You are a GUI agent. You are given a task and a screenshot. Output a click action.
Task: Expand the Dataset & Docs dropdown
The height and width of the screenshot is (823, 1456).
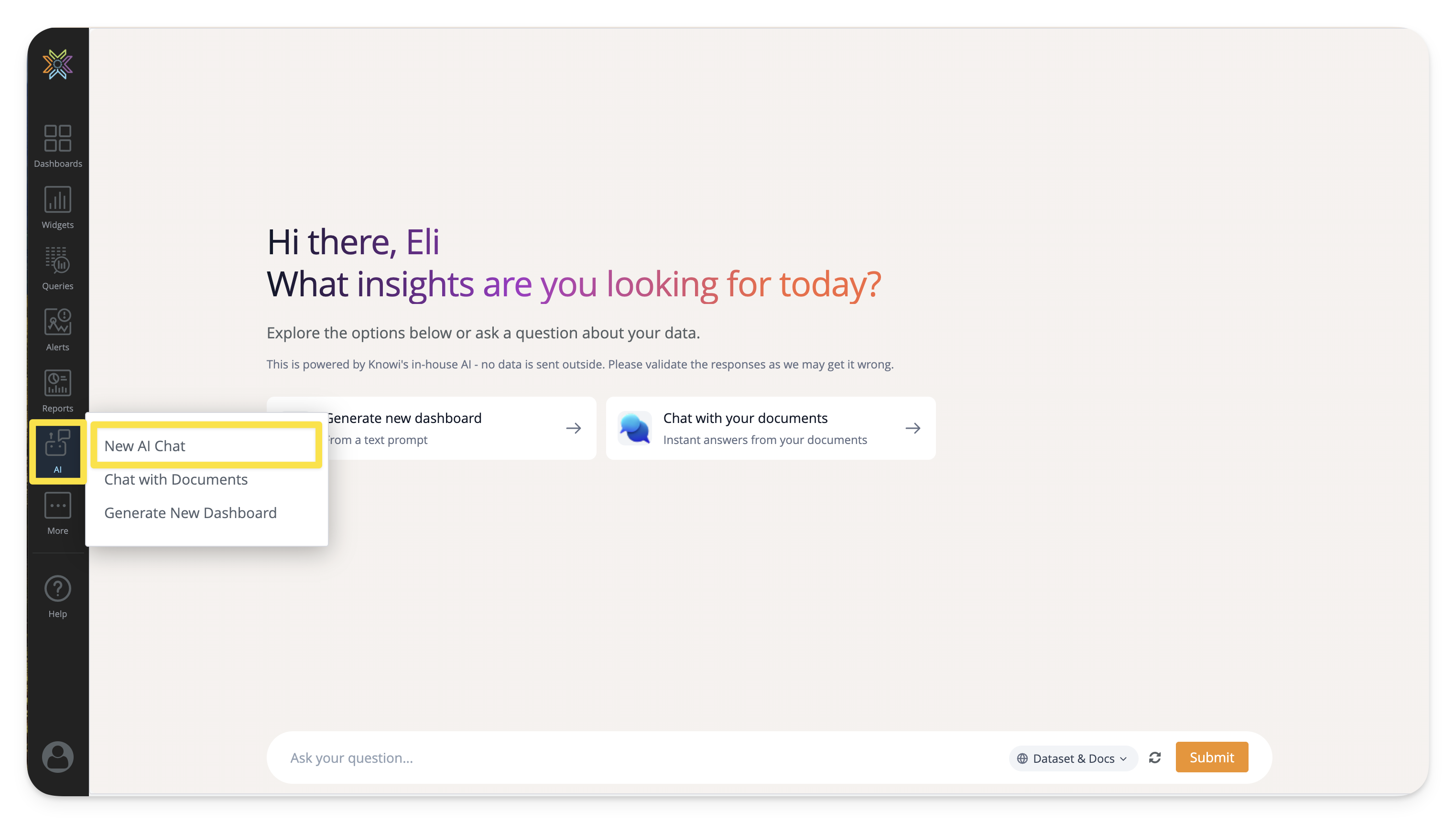click(x=1072, y=758)
